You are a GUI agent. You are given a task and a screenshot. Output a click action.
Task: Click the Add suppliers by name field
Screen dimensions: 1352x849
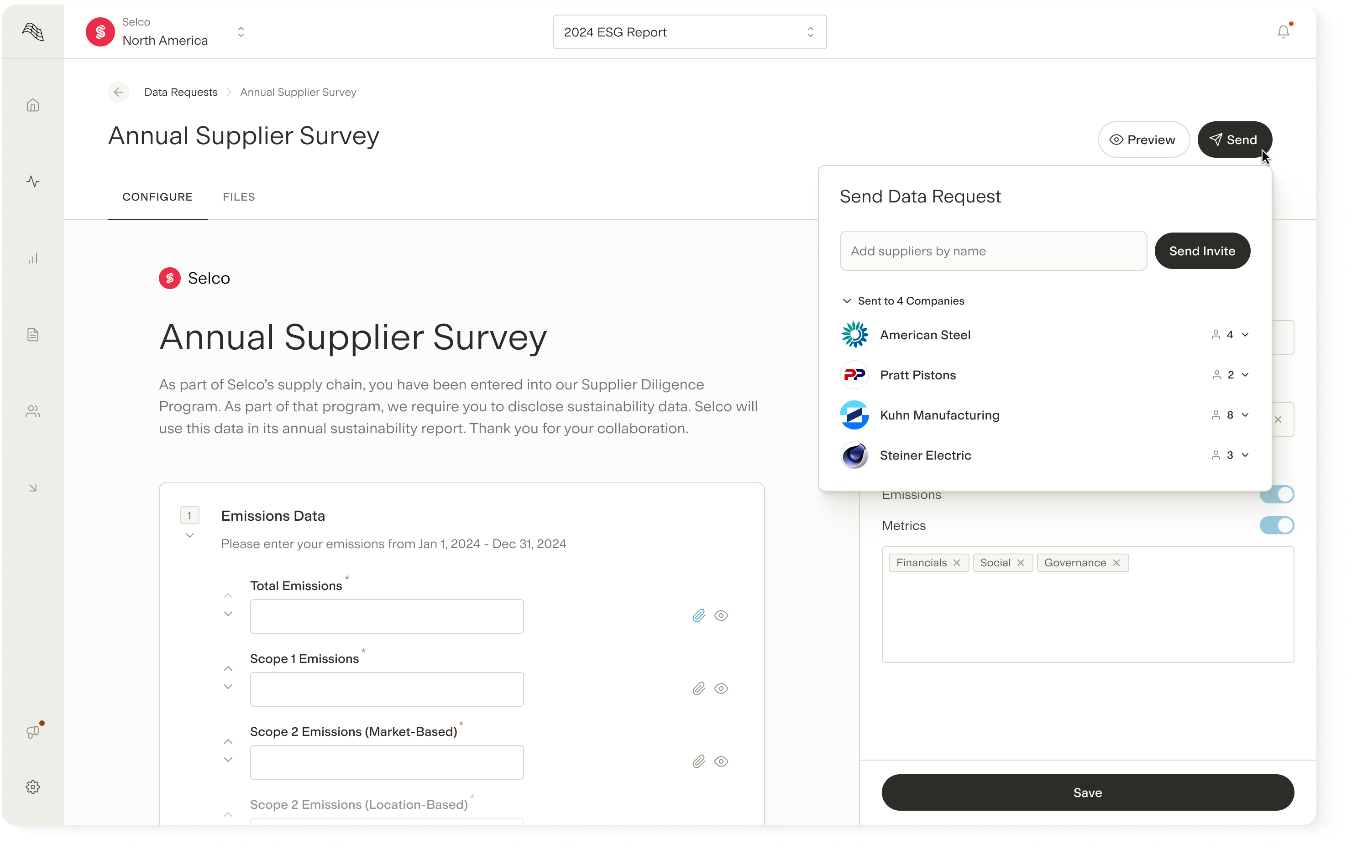[994, 251]
